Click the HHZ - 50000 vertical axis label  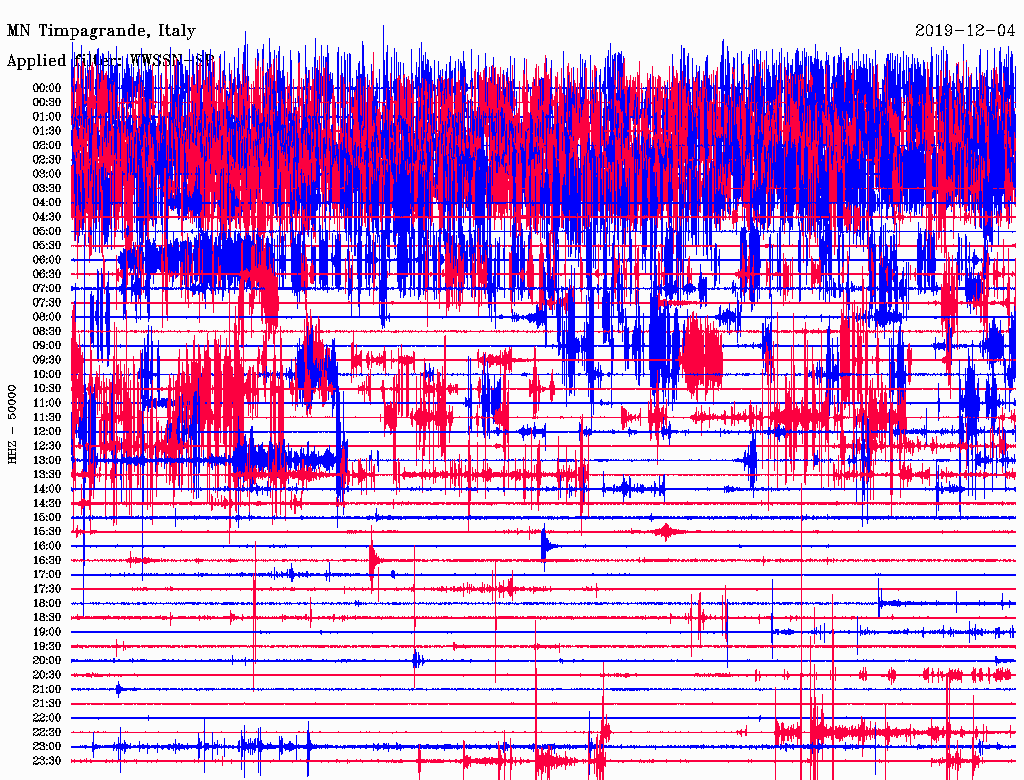pos(13,423)
